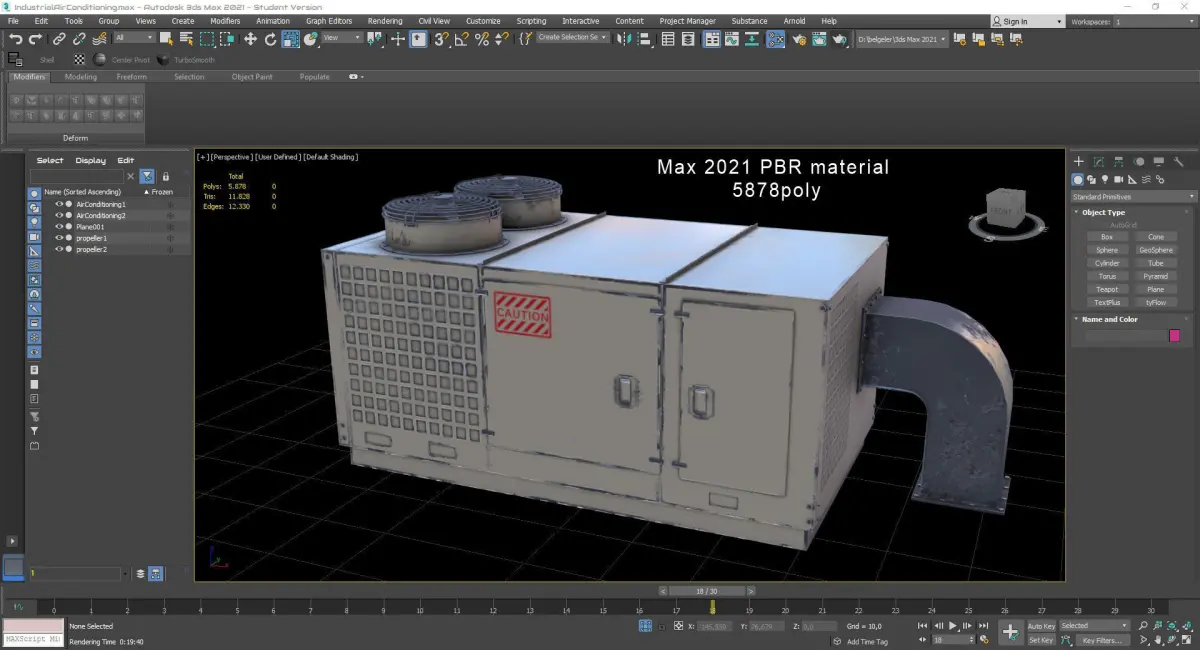Select the Select and Move tool
The height and width of the screenshot is (650, 1200).
[x=250, y=39]
